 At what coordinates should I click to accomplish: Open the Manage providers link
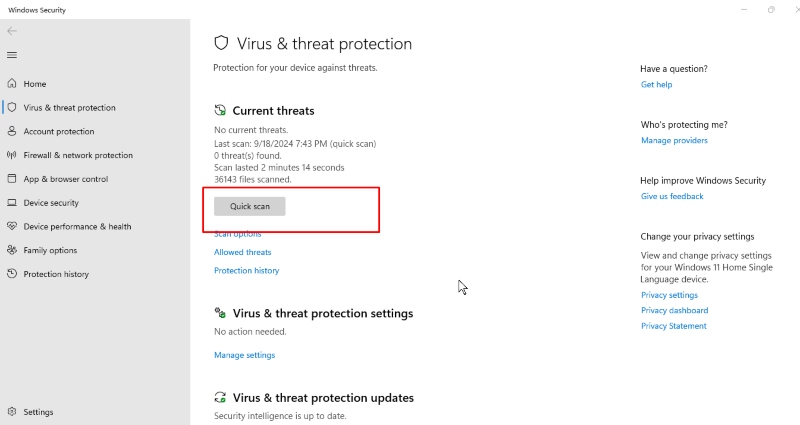pos(674,141)
